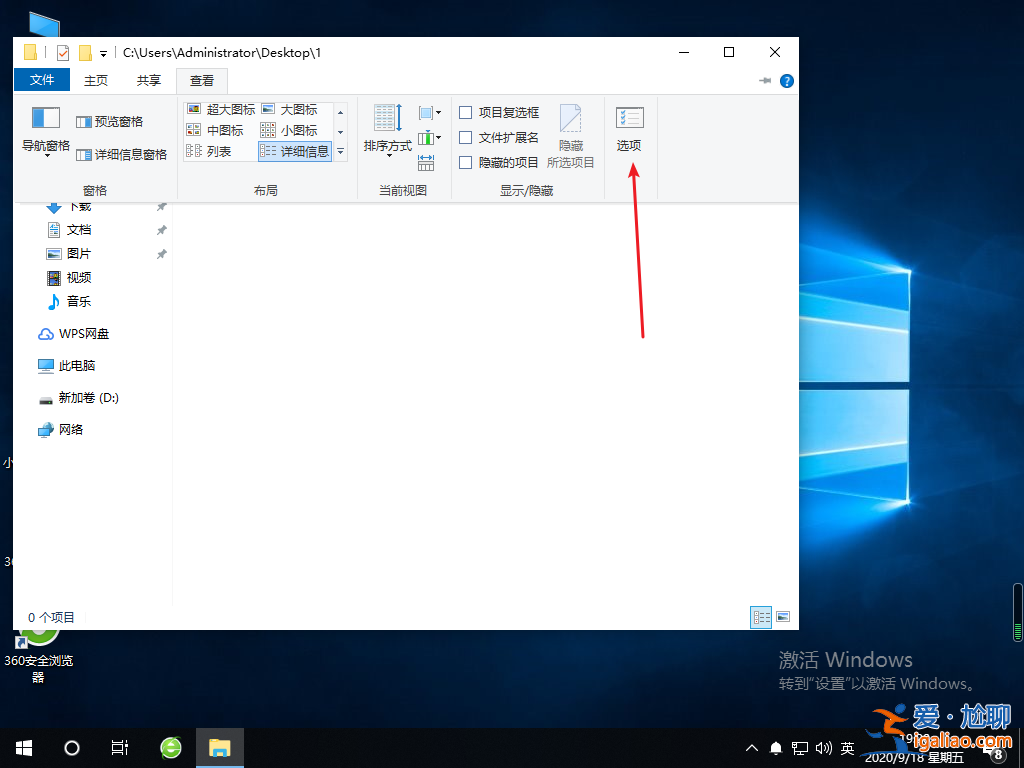The width and height of the screenshot is (1024, 768).
Task: Click 隐藏所选项目 to hide selected items
Action: [571, 137]
